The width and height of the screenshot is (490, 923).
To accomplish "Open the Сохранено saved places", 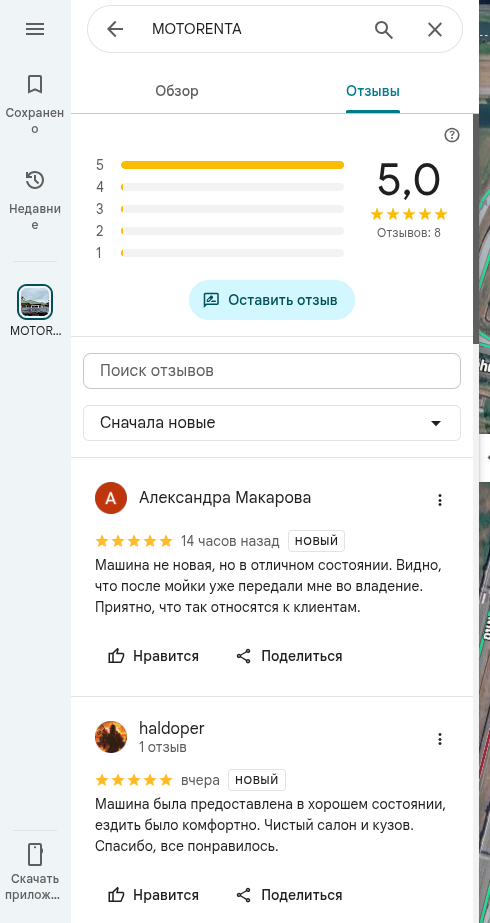I will tap(35, 104).
